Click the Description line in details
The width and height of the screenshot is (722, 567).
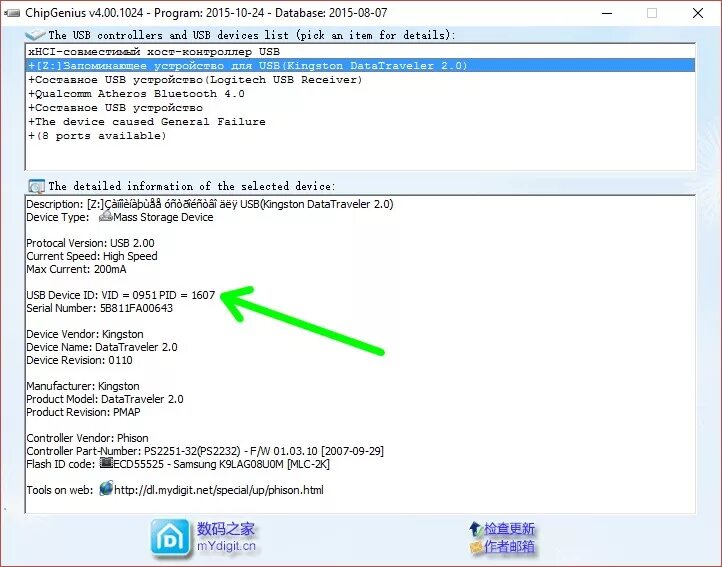click(x=210, y=204)
